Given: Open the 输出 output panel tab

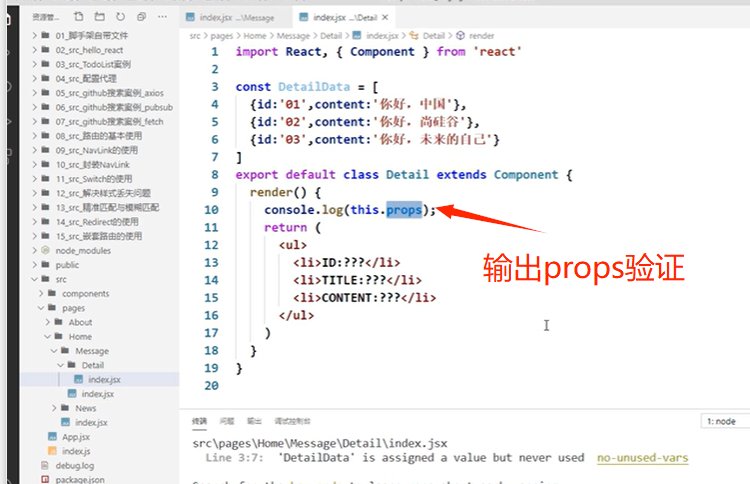Looking at the screenshot, I should coord(254,421).
